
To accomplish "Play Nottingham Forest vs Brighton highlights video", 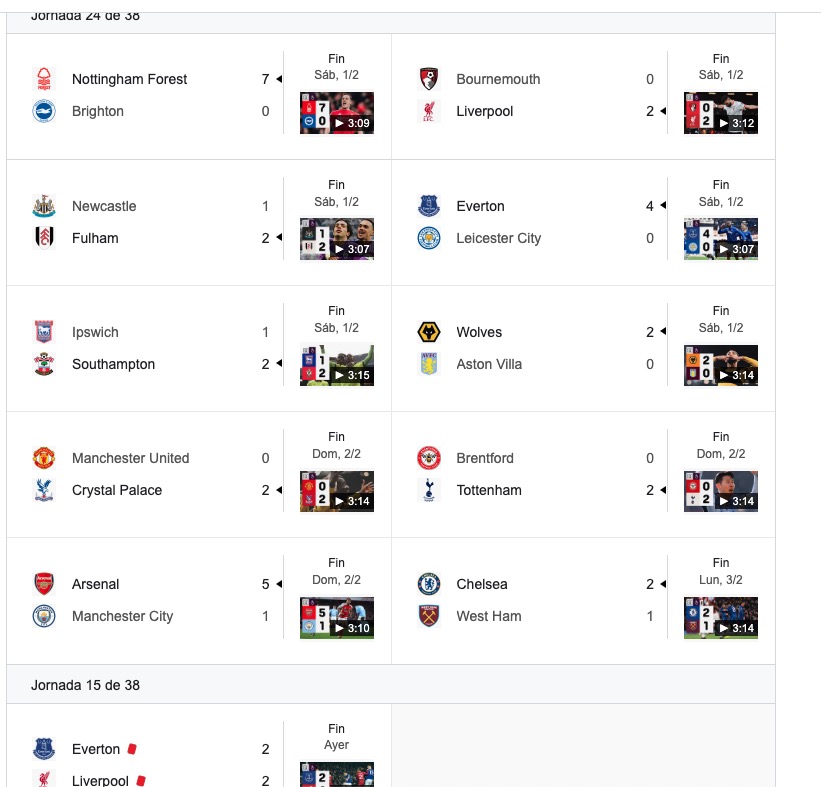I will [x=337, y=113].
